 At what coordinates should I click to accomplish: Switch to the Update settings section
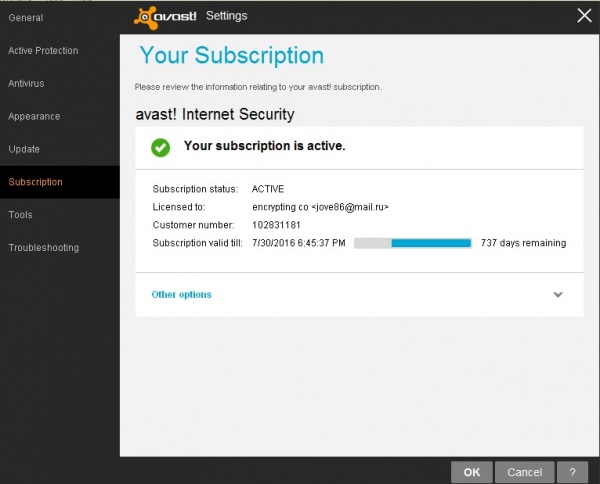pyautogui.click(x=24, y=150)
